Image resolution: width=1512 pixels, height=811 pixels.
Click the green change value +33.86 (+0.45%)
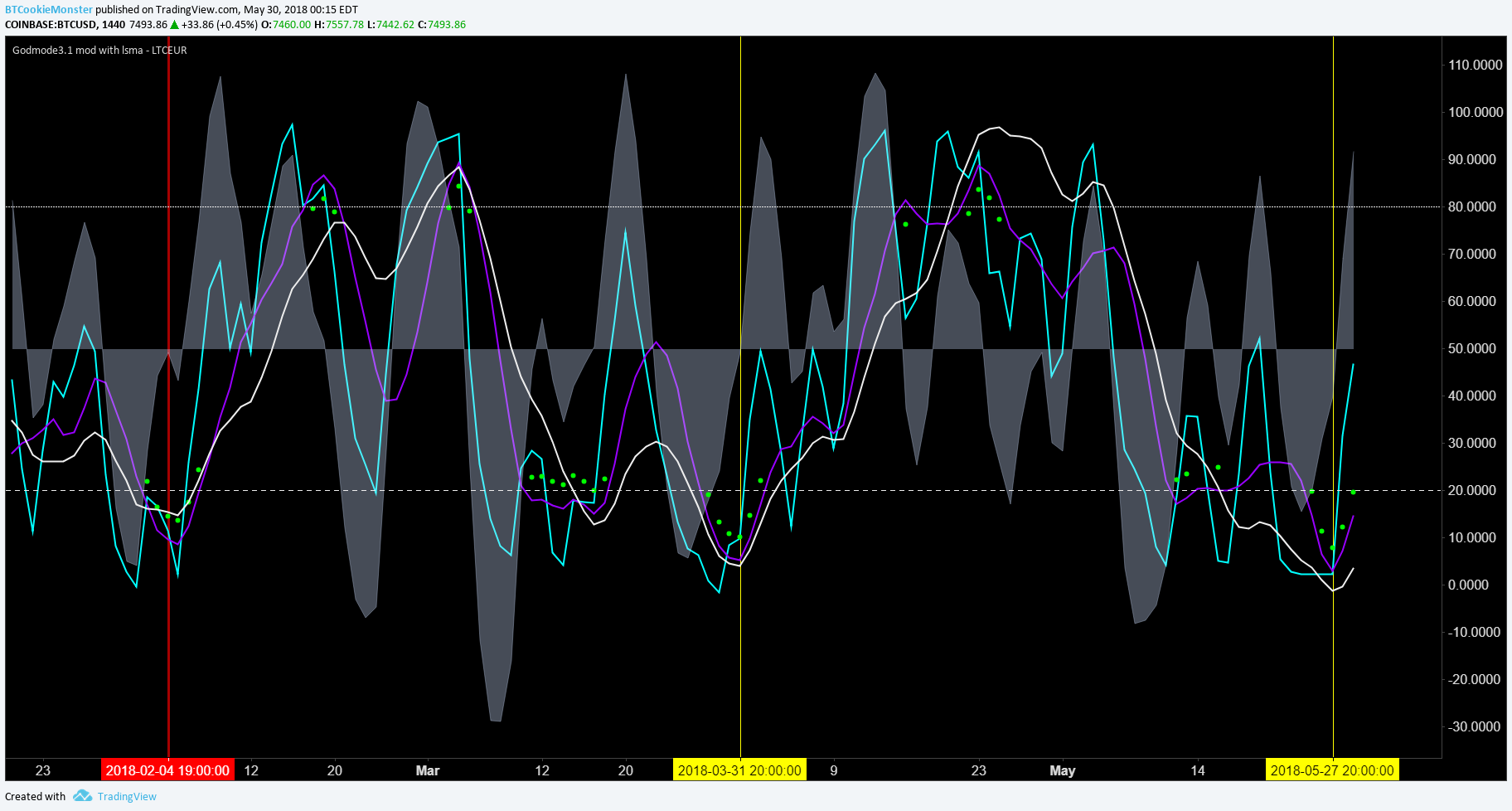tap(220, 25)
